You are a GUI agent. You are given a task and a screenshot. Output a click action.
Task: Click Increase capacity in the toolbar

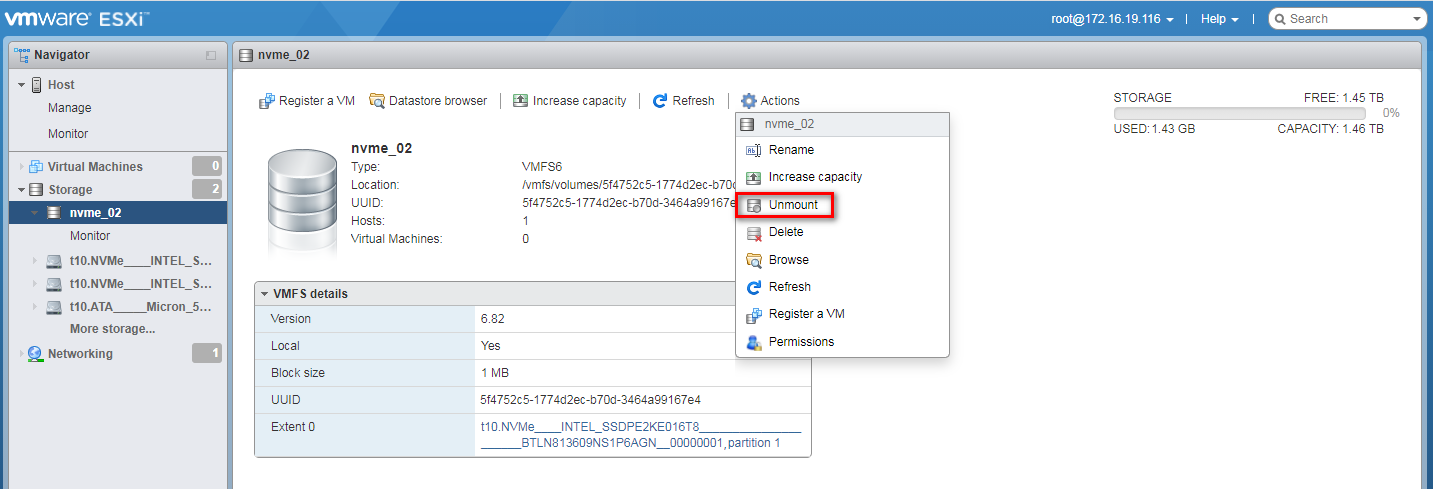[570, 101]
